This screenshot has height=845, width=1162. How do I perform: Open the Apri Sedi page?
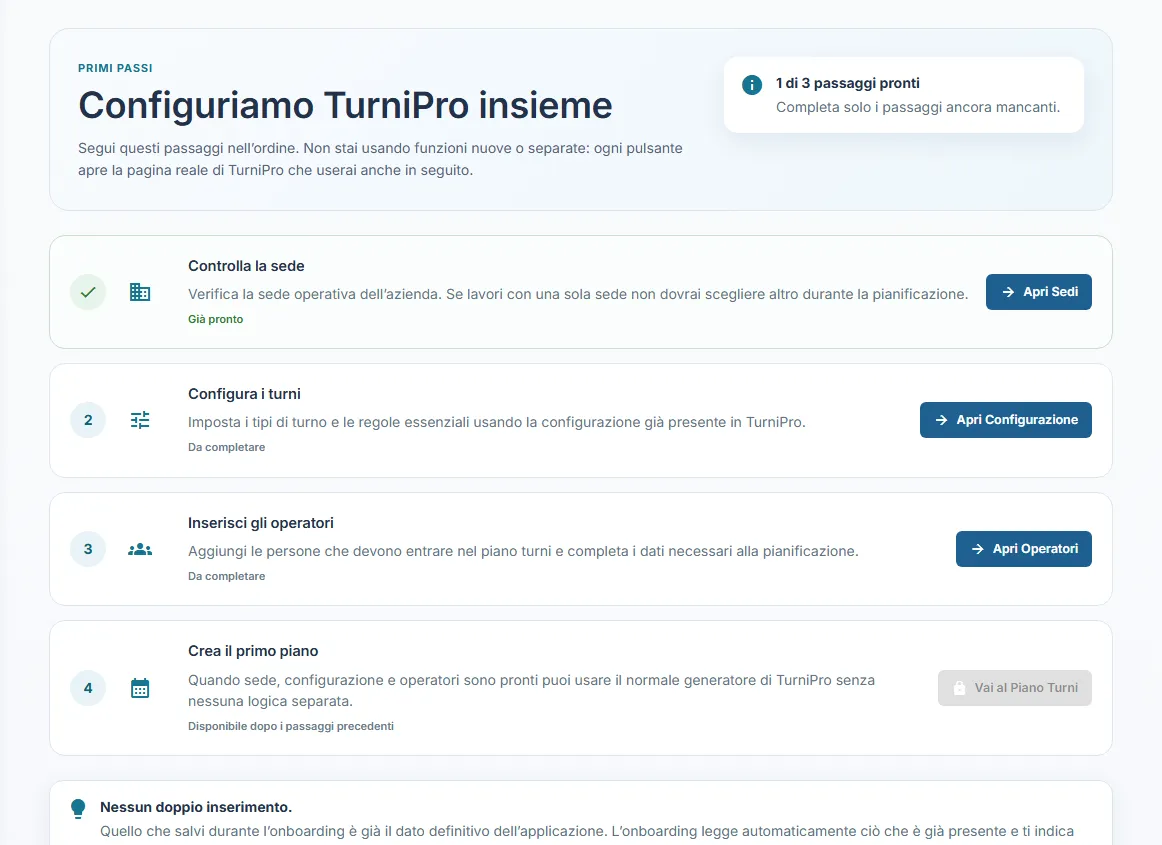[x=1038, y=292]
